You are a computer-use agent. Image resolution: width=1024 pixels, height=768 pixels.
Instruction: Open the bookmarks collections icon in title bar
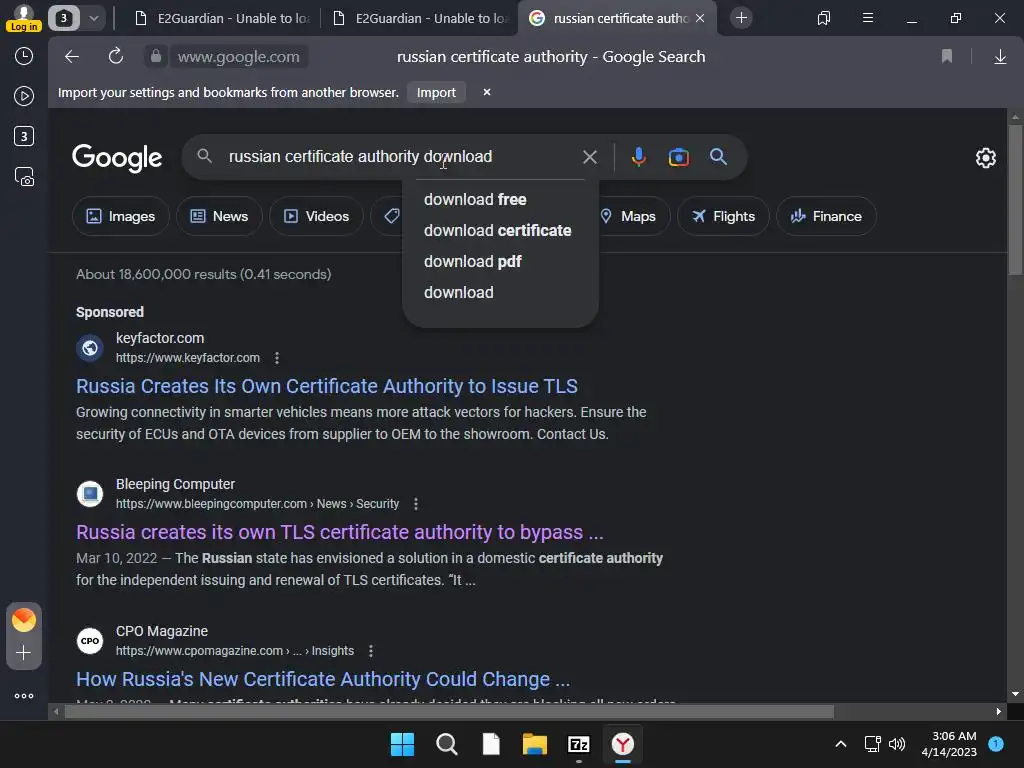[824, 18]
